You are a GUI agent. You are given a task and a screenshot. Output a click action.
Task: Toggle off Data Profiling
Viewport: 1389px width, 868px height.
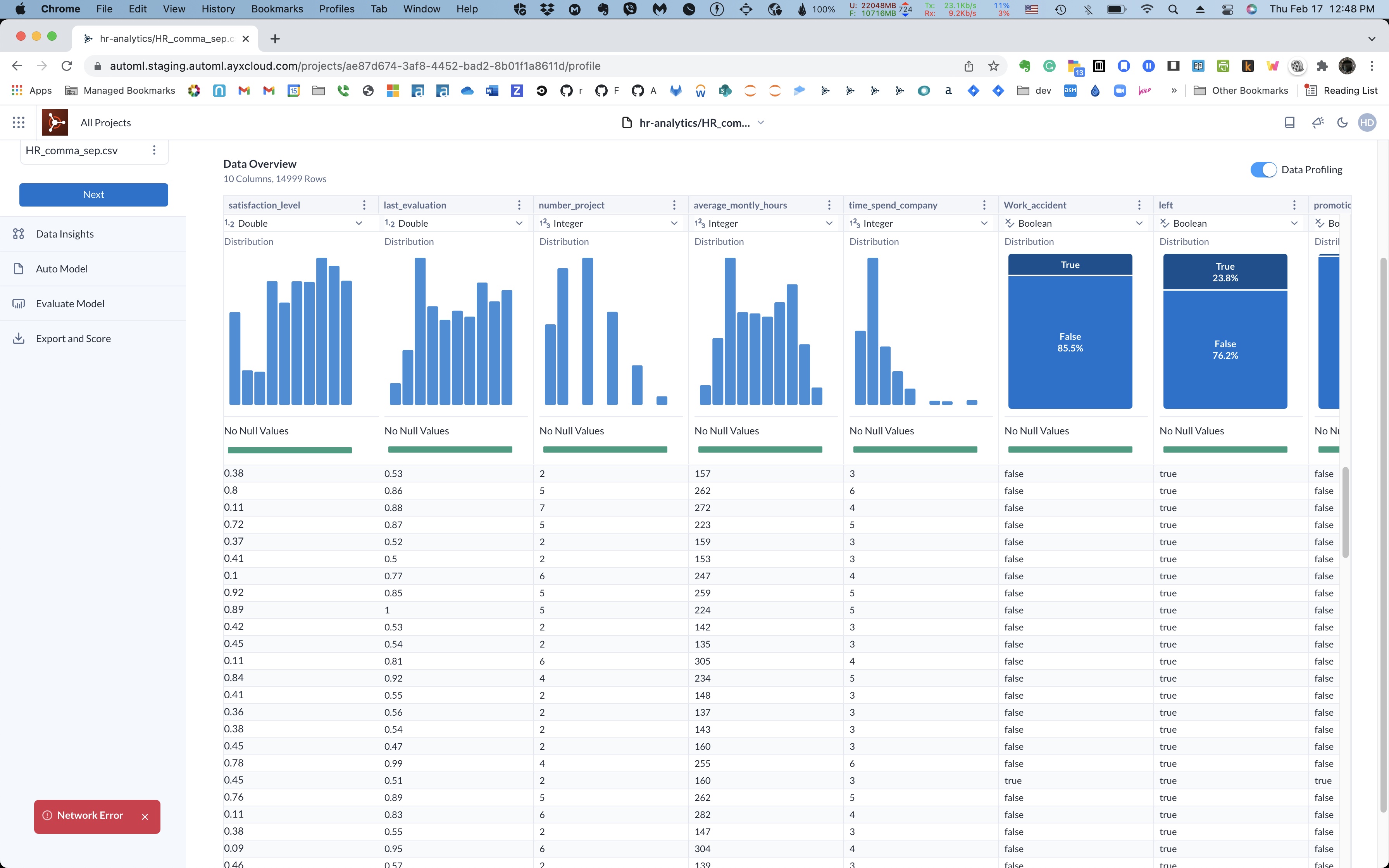tap(1264, 169)
